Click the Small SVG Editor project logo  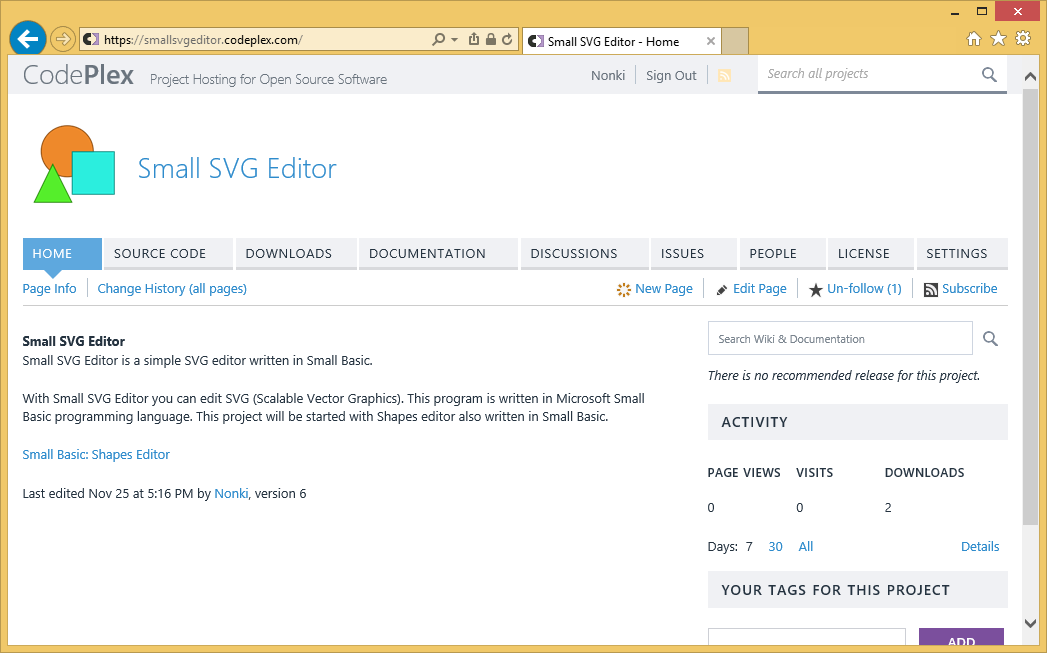pyautogui.click(x=75, y=164)
